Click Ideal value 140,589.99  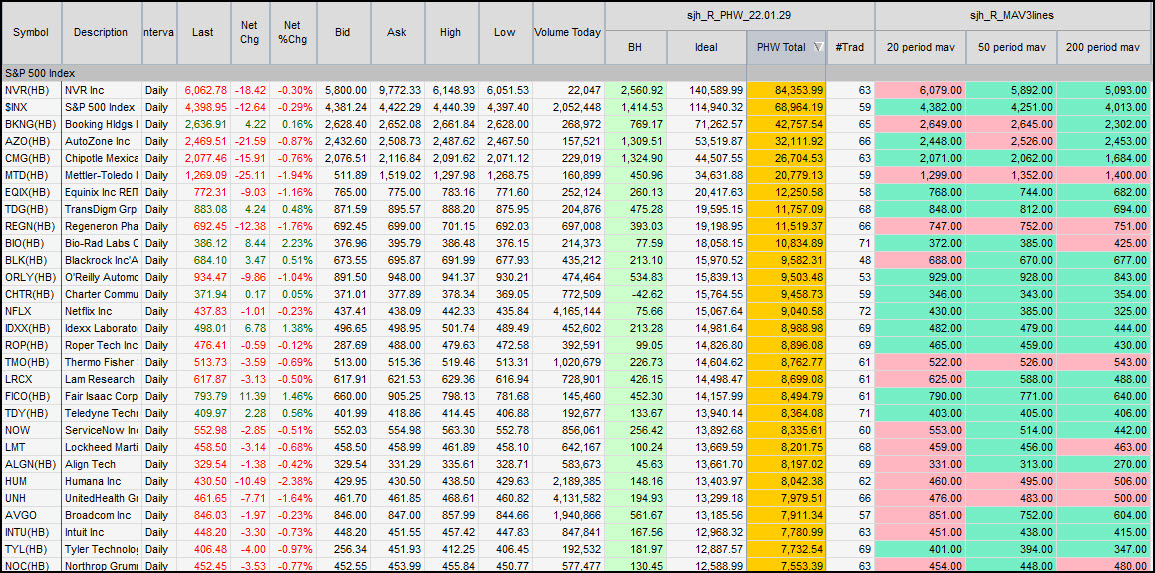pyautogui.click(x=706, y=90)
